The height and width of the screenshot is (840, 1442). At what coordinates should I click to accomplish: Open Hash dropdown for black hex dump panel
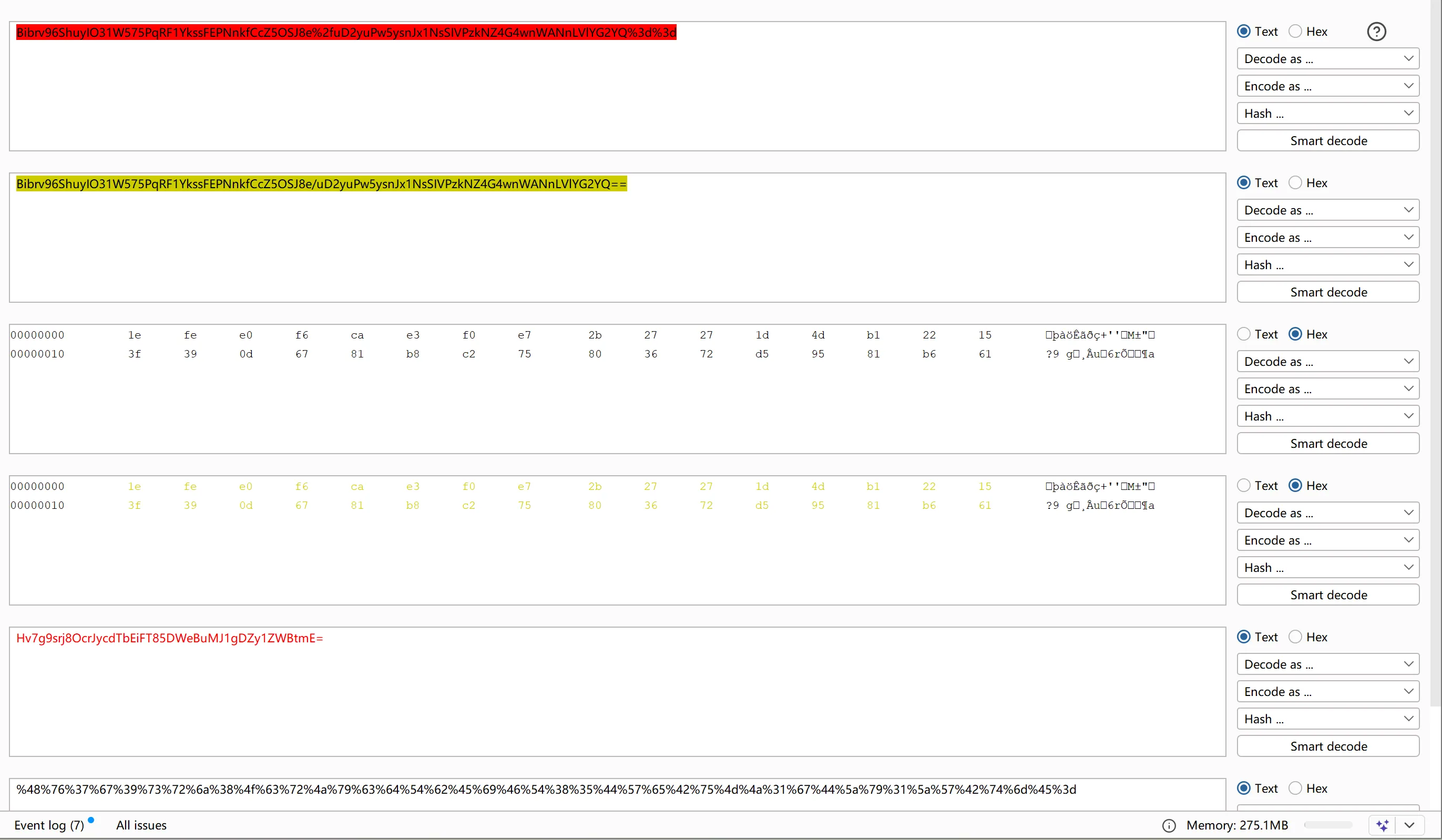[x=1327, y=416]
